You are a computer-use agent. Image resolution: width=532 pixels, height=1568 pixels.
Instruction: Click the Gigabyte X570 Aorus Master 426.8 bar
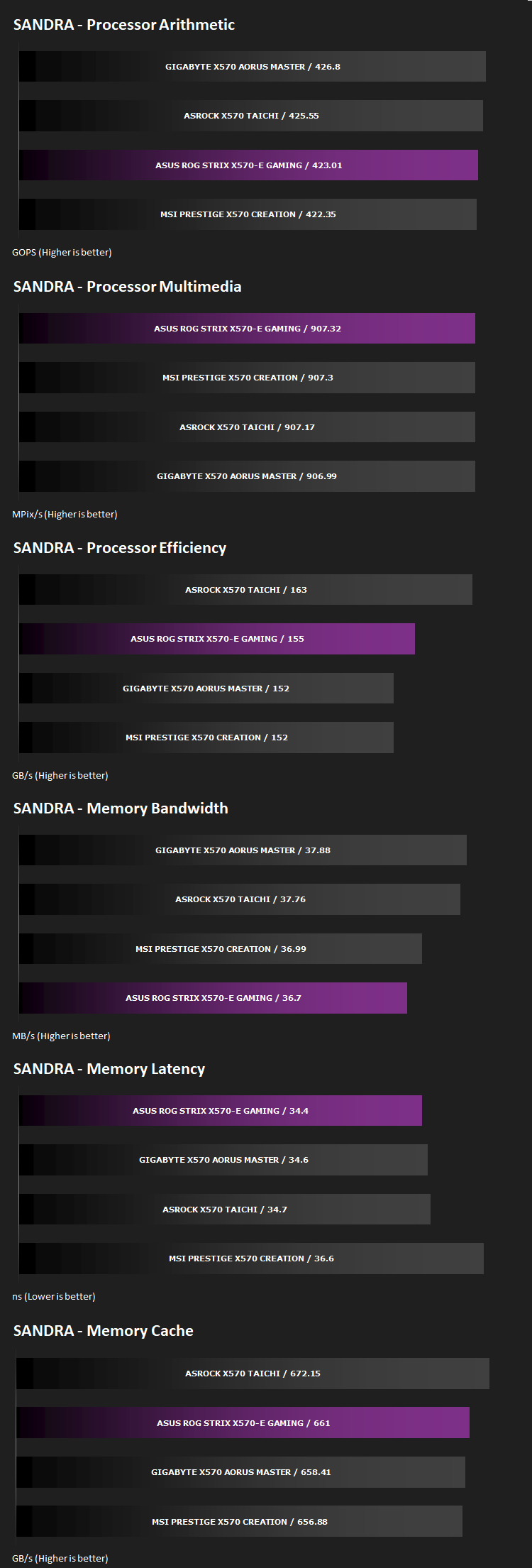click(253, 67)
